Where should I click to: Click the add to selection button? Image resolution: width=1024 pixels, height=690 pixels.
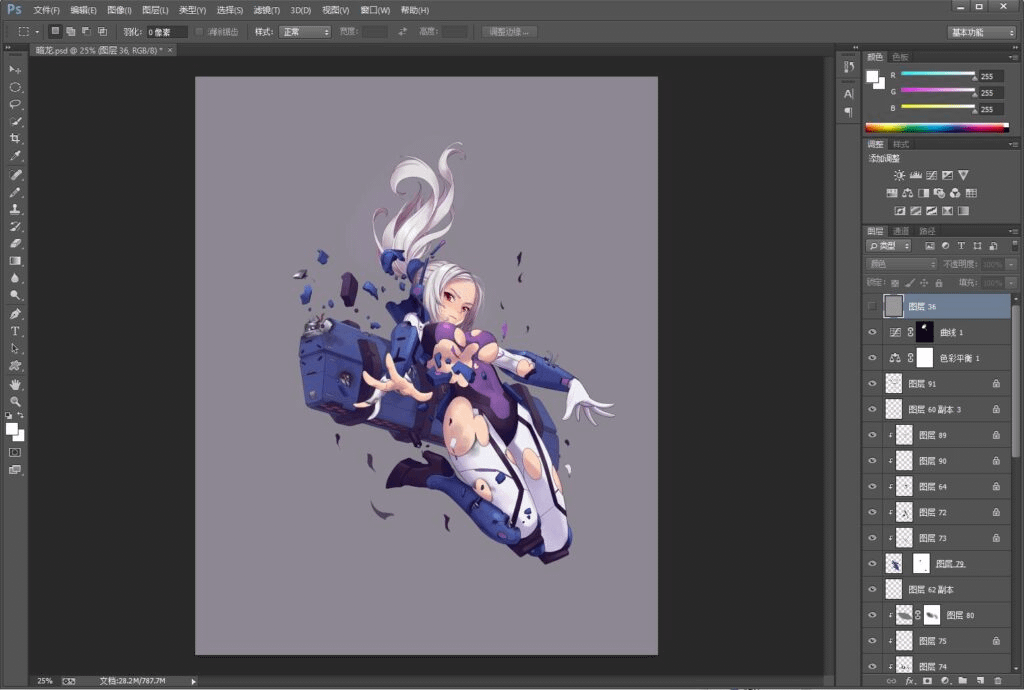tap(71, 31)
